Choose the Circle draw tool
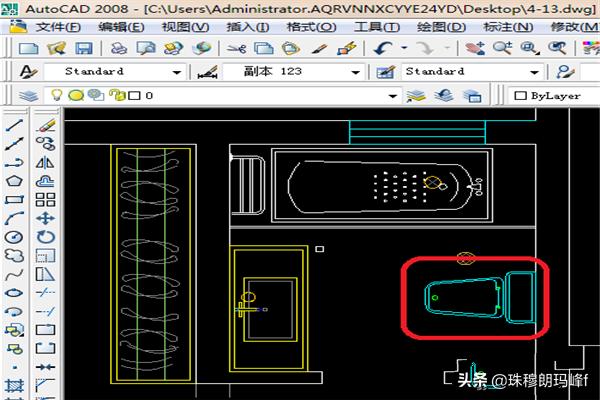 15,237
